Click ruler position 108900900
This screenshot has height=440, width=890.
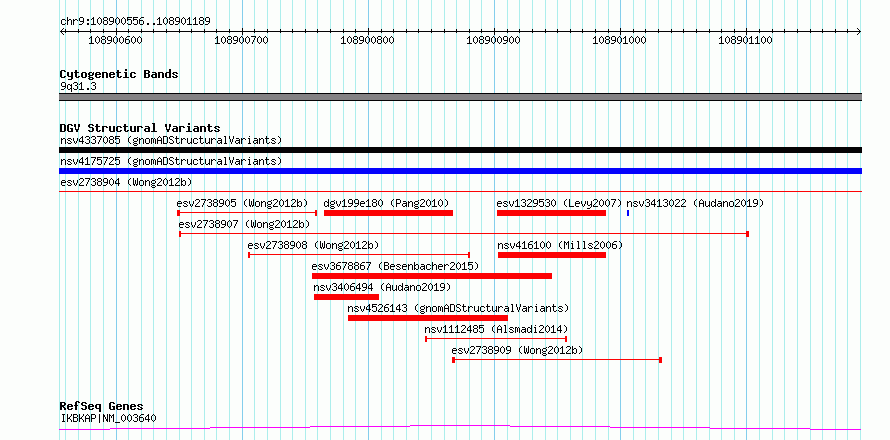pos(493,40)
